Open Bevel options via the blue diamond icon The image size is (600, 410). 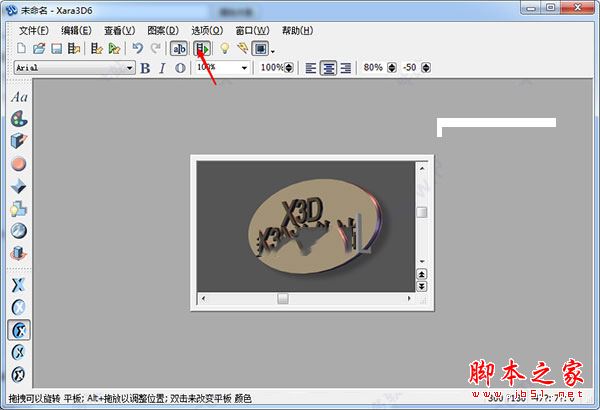[x=19, y=186]
